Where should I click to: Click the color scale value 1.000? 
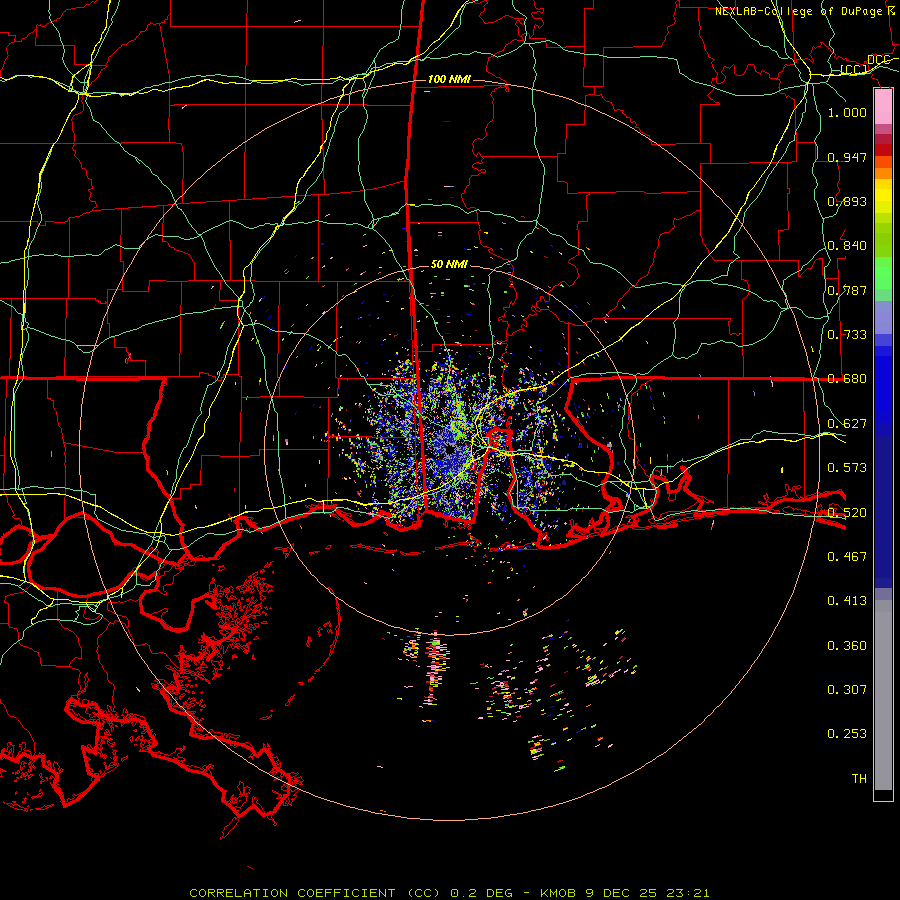pyautogui.click(x=847, y=112)
